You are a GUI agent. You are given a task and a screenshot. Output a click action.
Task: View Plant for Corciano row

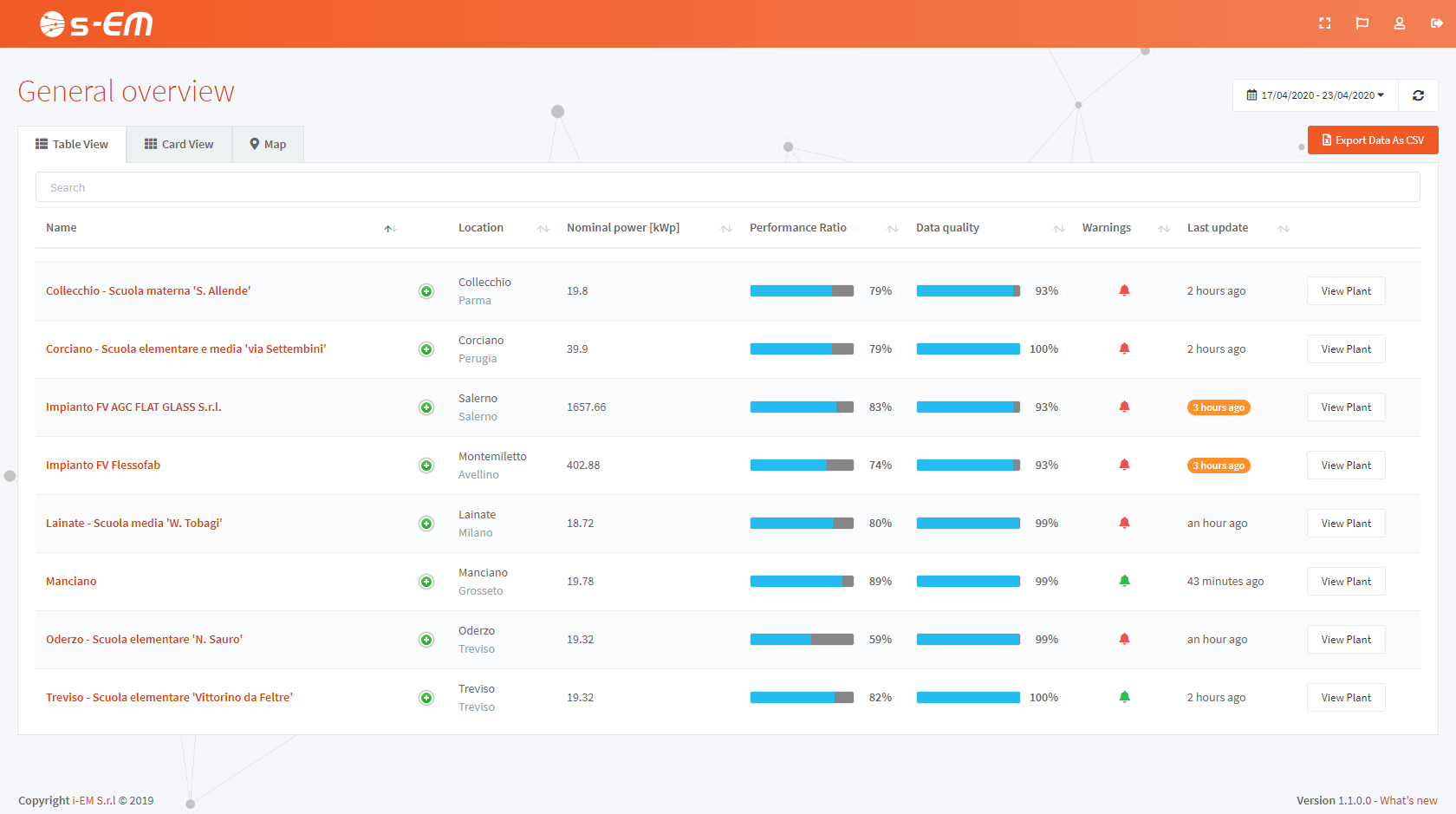[1346, 349]
